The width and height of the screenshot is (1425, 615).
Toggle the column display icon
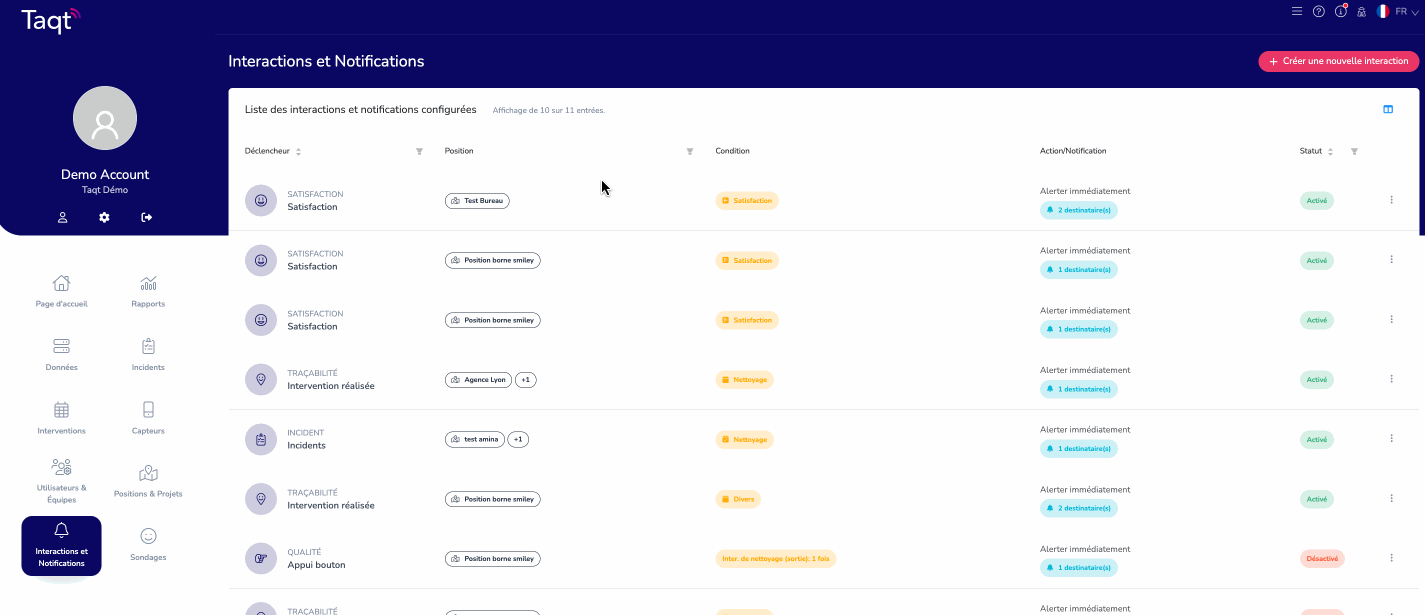click(1388, 109)
